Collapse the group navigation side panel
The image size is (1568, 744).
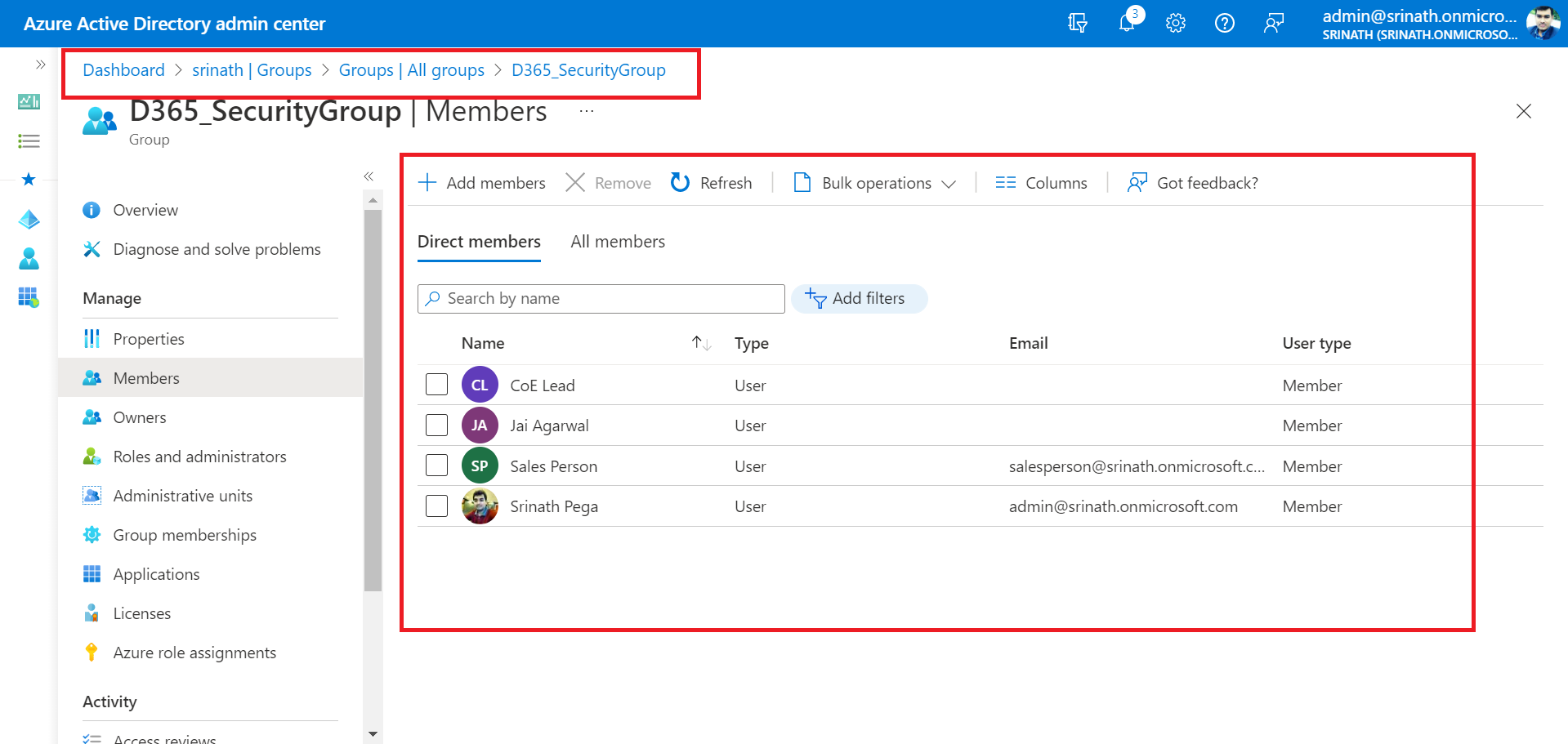(369, 176)
